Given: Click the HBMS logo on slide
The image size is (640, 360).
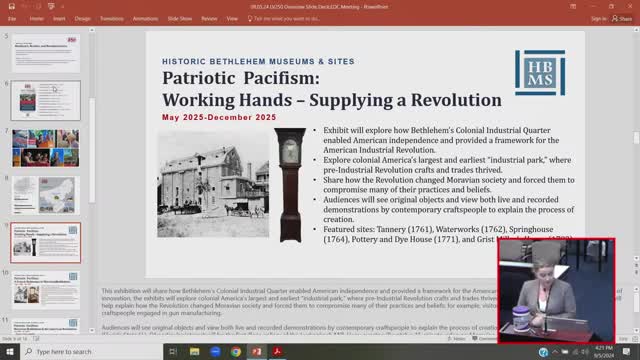Looking at the screenshot, I should click(540, 73).
